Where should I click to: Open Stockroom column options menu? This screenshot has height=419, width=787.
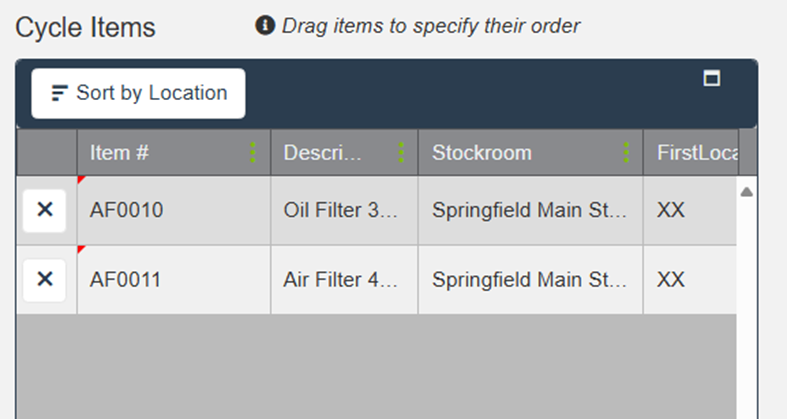pos(626,153)
